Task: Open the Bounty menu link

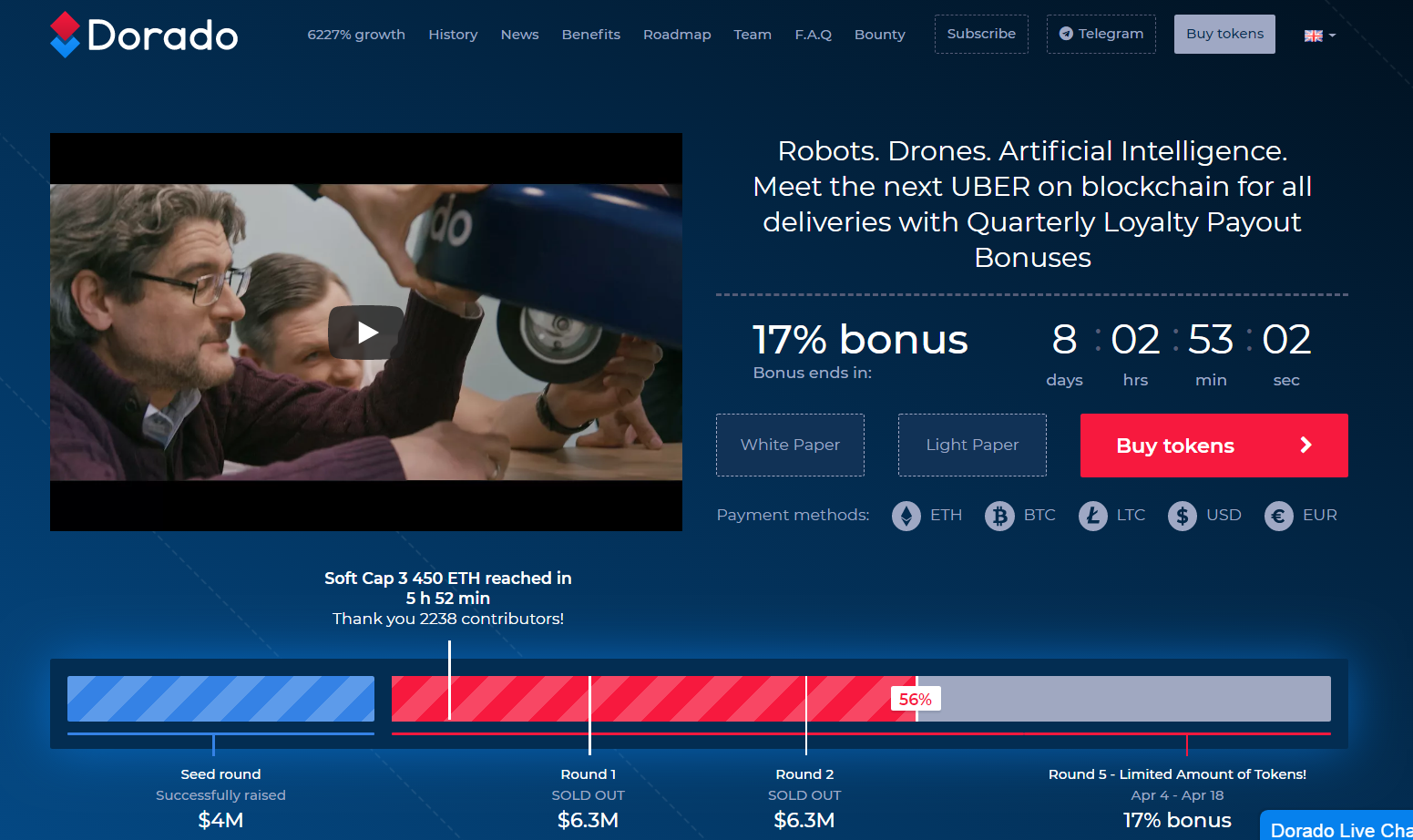Action: point(879,35)
